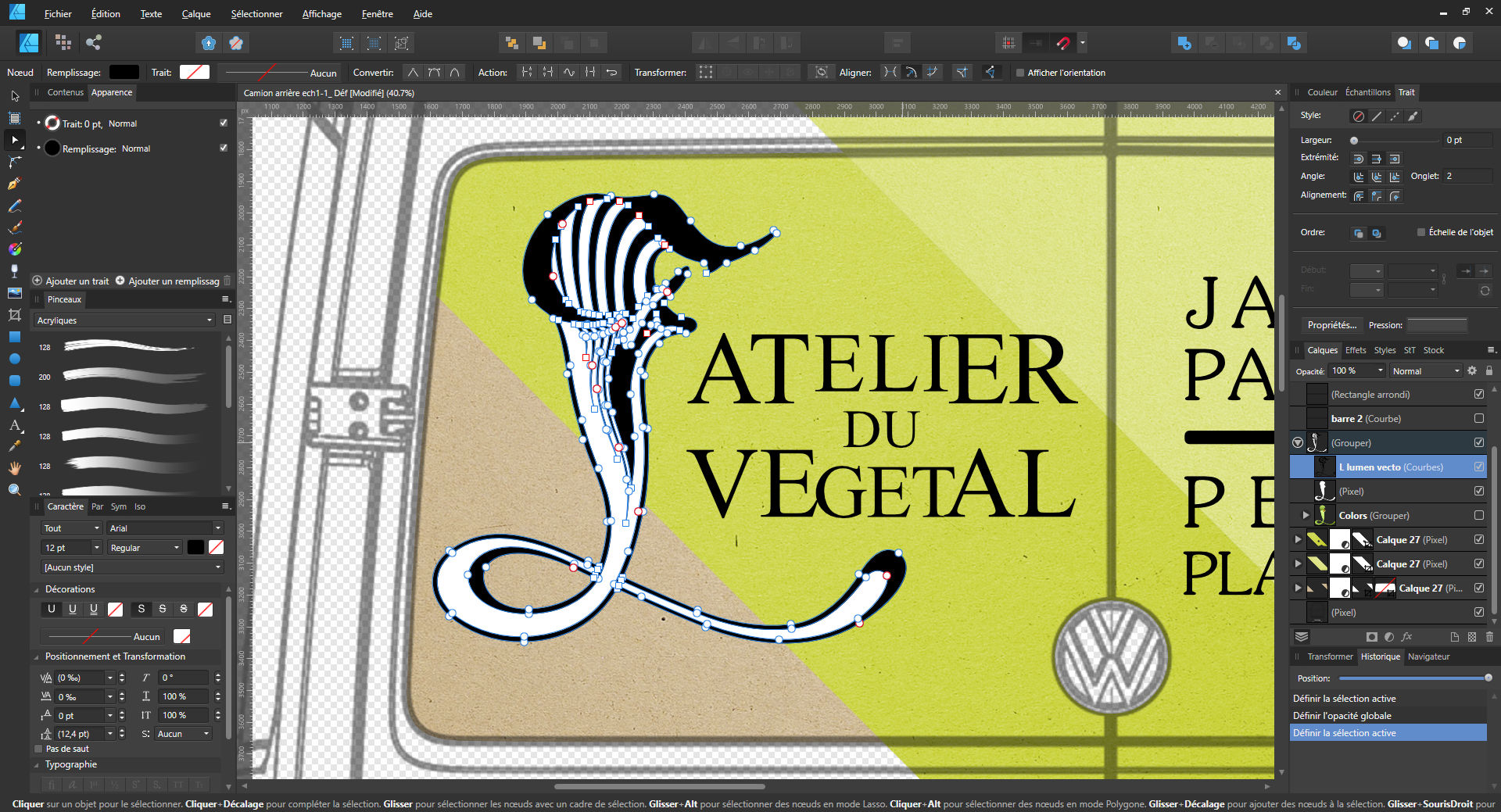
Task: Open the Fichier menu
Action: coord(58,14)
